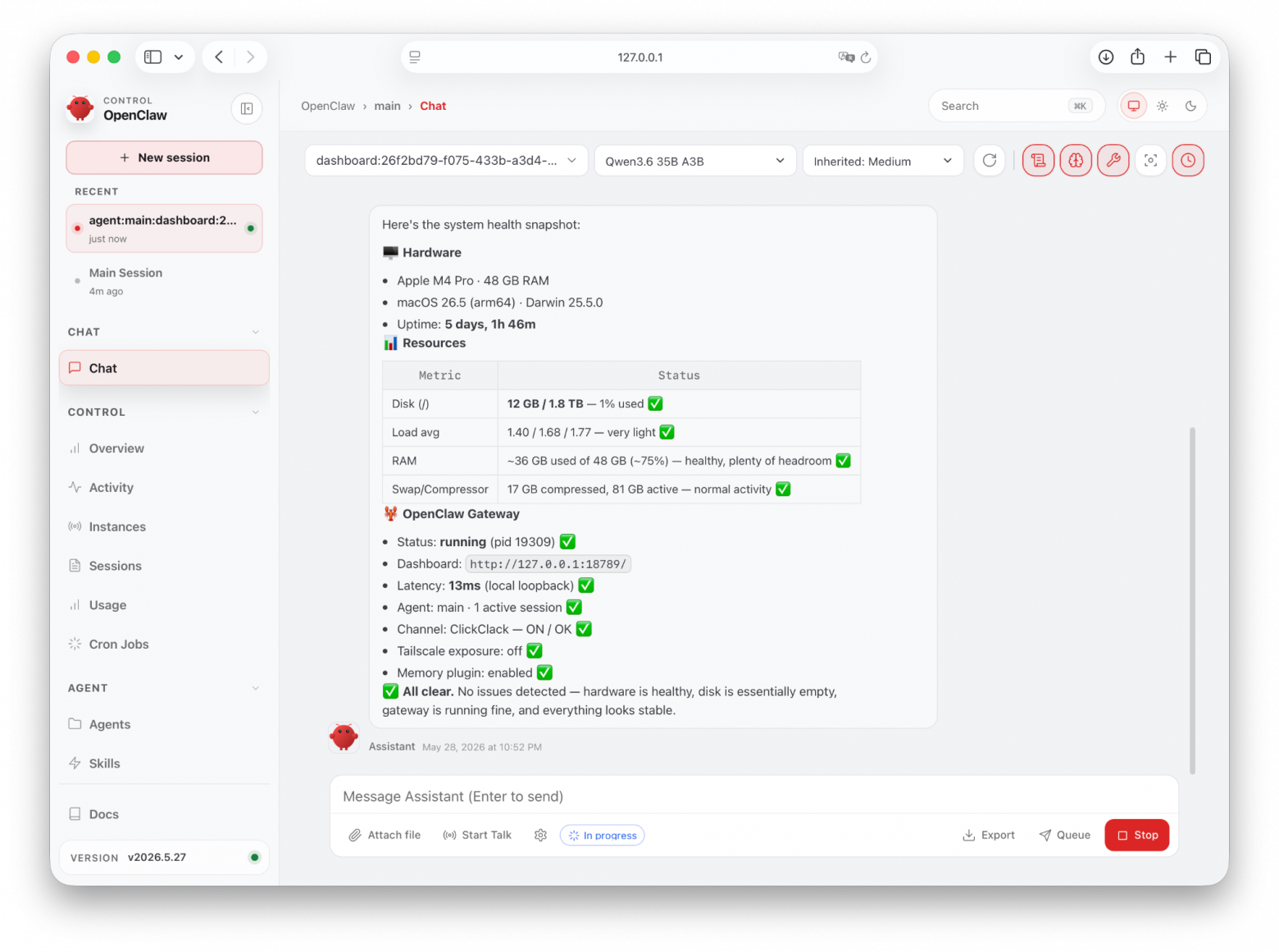Image resolution: width=1279 pixels, height=952 pixels.
Task: Open the Qwen3.6 35B A3B model dropdown
Action: (695, 161)
